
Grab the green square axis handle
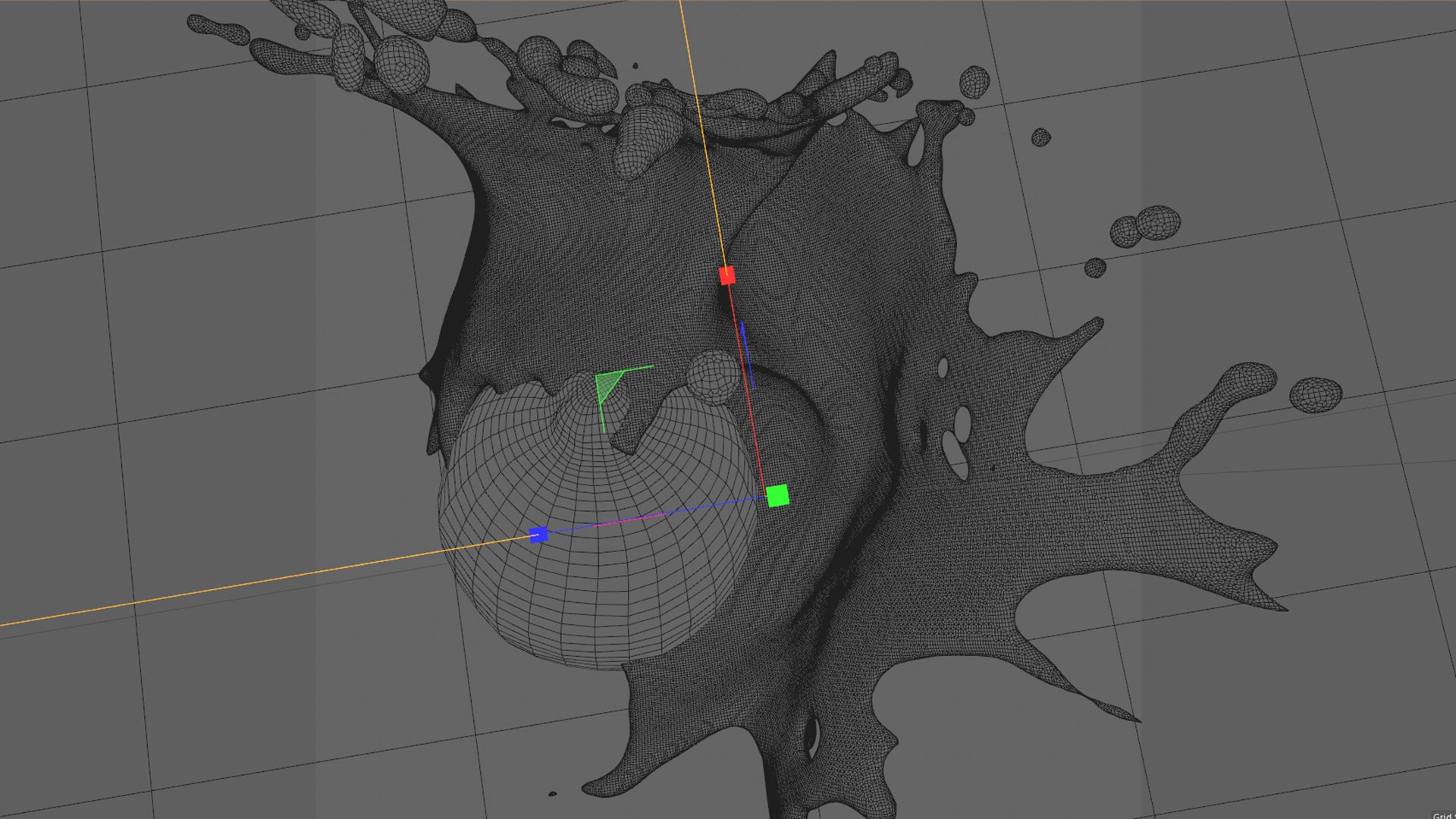click(x=777, y=496)
